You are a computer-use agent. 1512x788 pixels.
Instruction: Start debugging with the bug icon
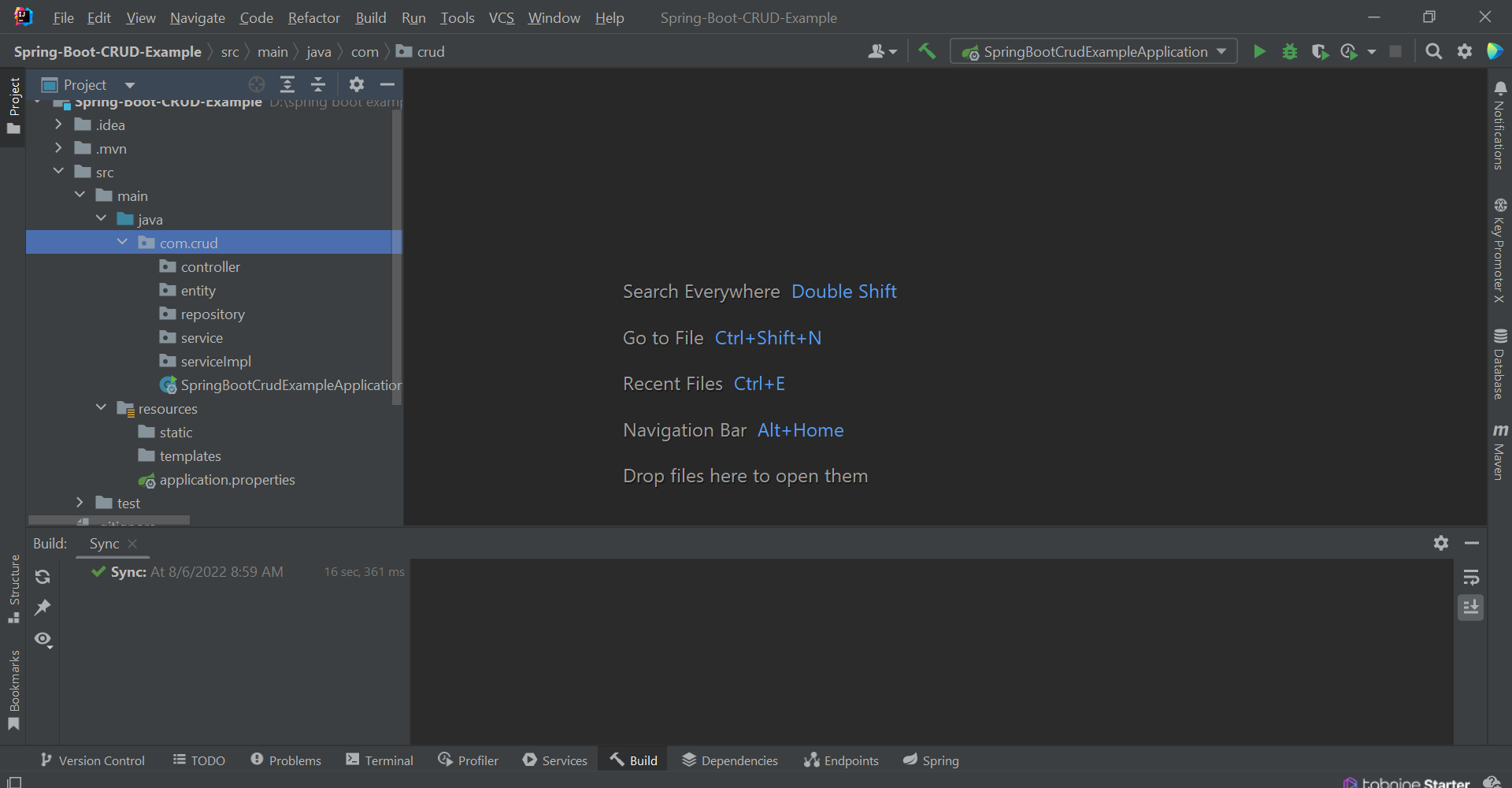tap(1289, 51)
